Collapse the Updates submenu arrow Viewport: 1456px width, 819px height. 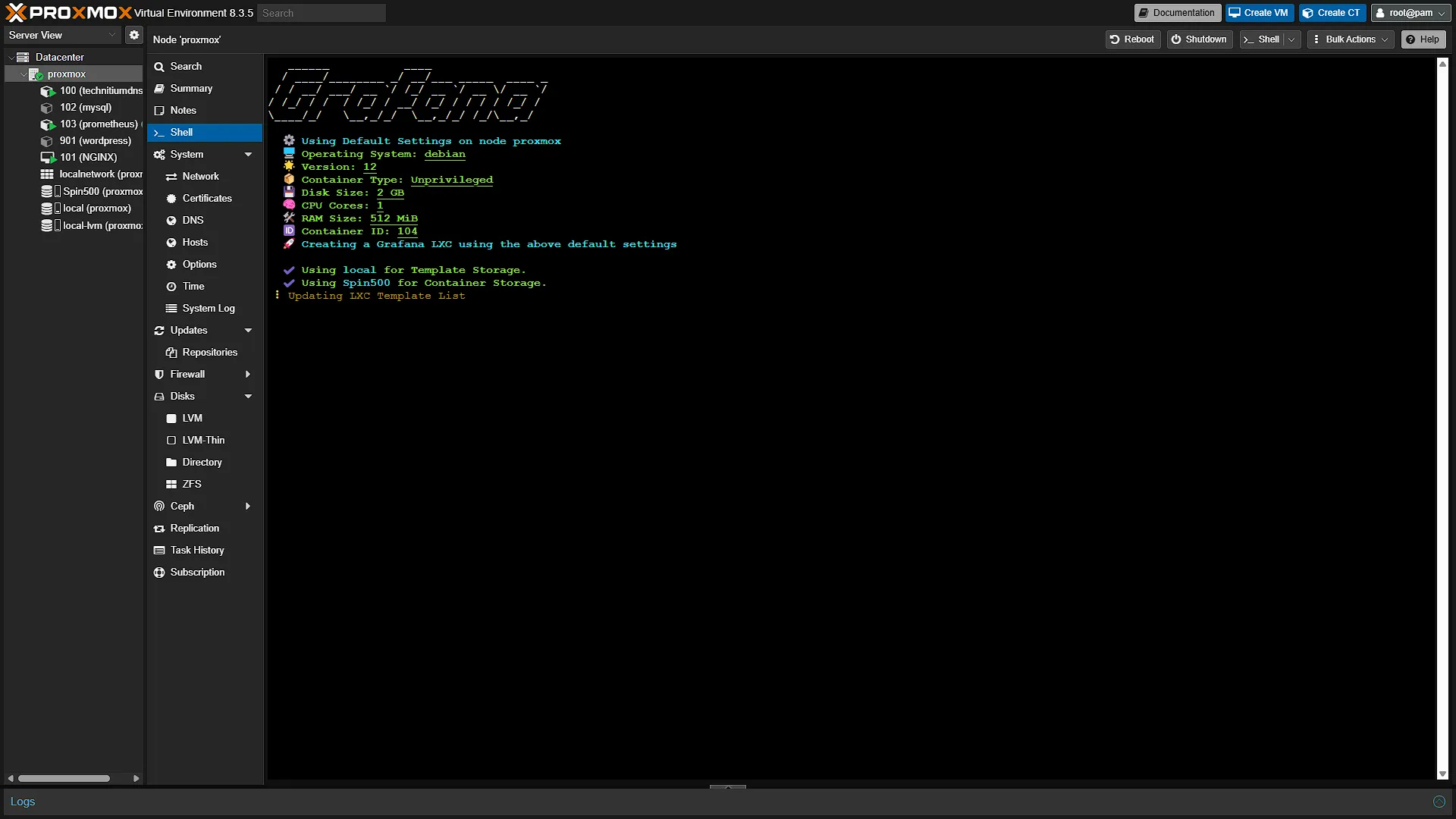[248, 330]
